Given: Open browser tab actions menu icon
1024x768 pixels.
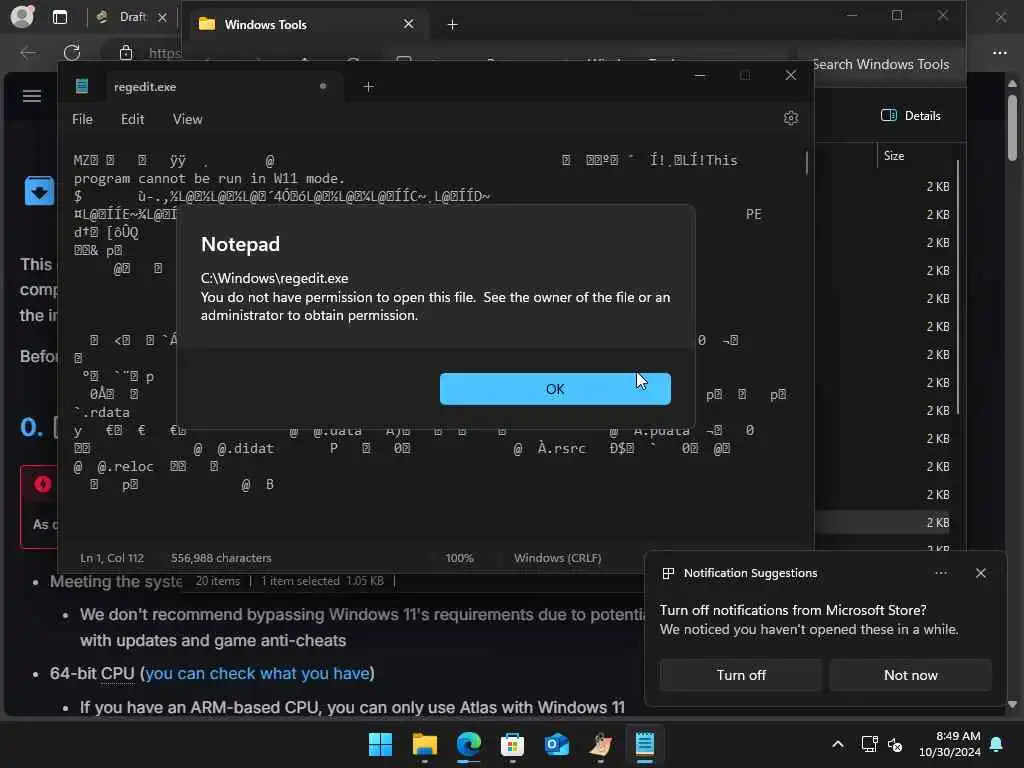Looking at the screenshot, I should point(60,17).
